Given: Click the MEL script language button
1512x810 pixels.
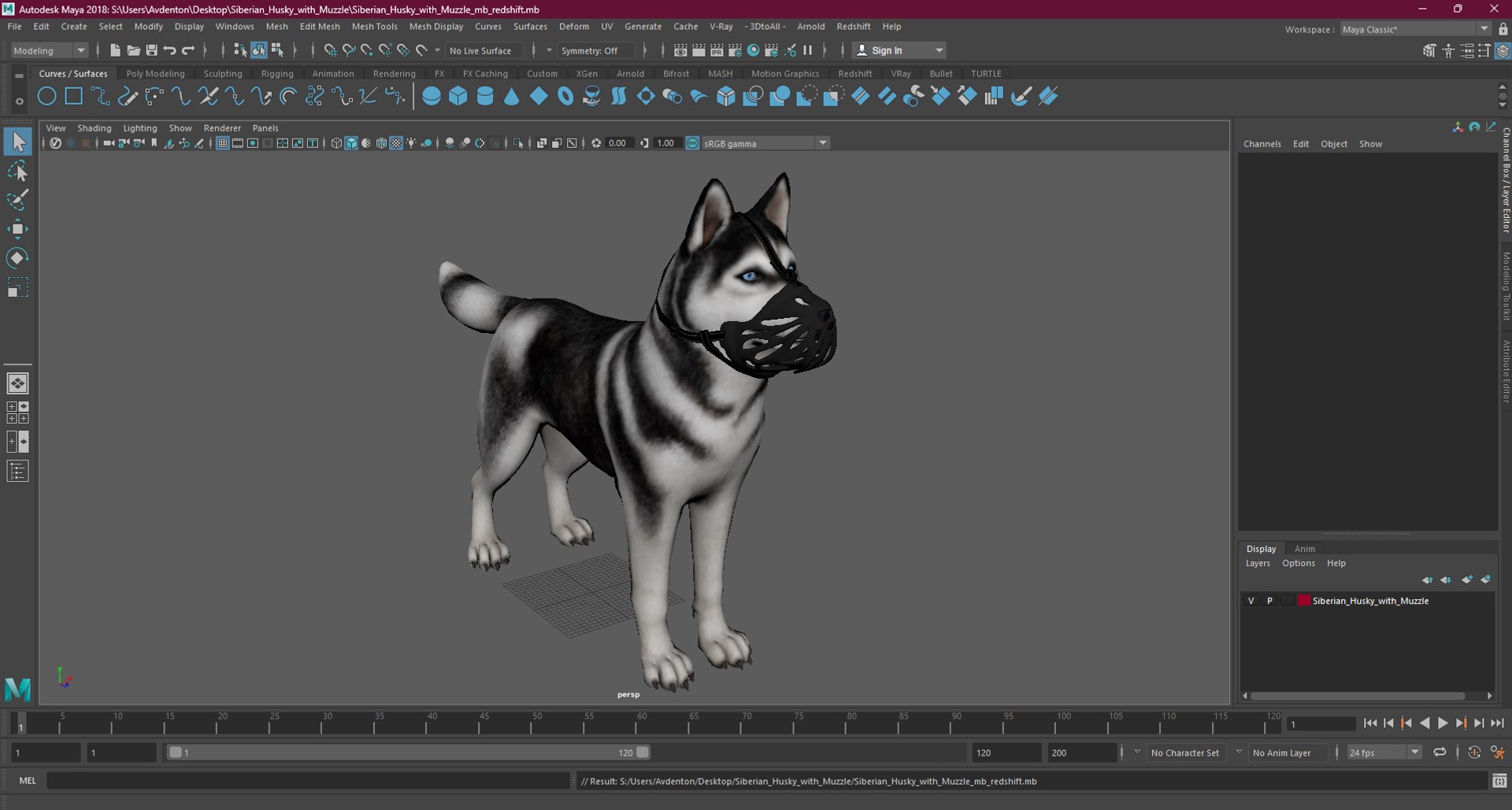Looking at the screenshot, I should click(x=28, y=781).
